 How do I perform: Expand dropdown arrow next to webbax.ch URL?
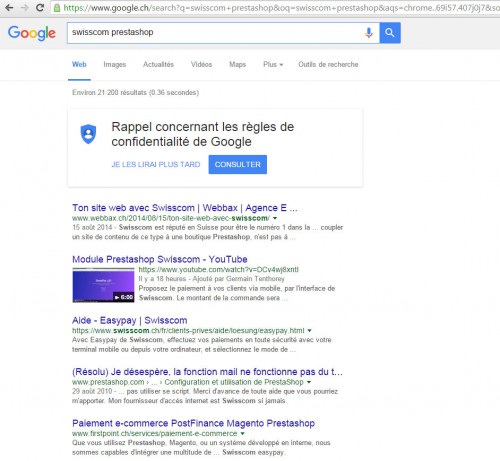[275, 218]
